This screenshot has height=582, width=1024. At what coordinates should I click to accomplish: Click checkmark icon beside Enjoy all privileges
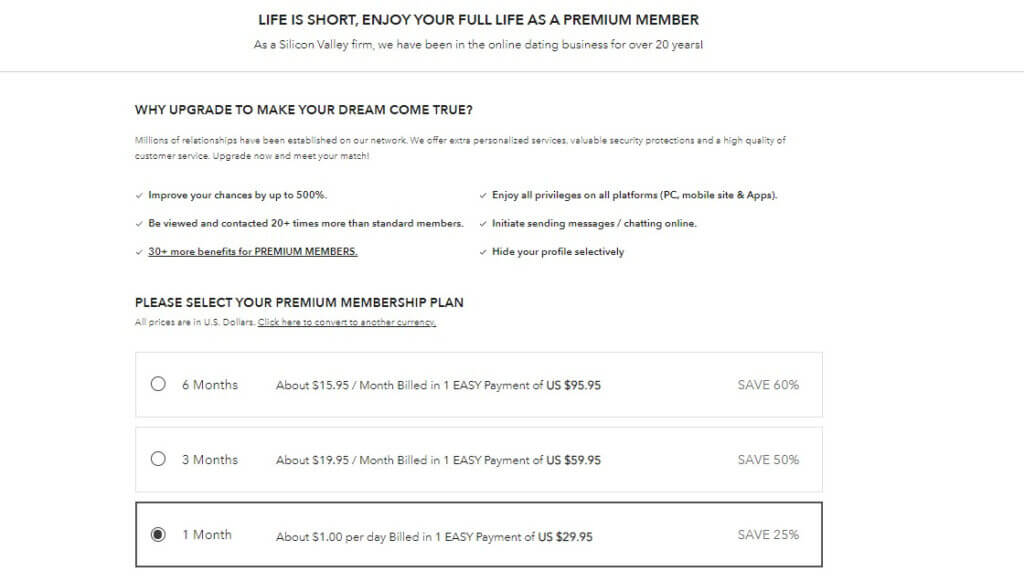483,195
